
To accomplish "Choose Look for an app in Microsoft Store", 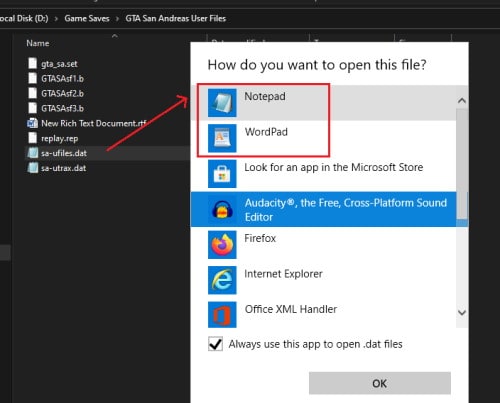I will coord(334,167).
